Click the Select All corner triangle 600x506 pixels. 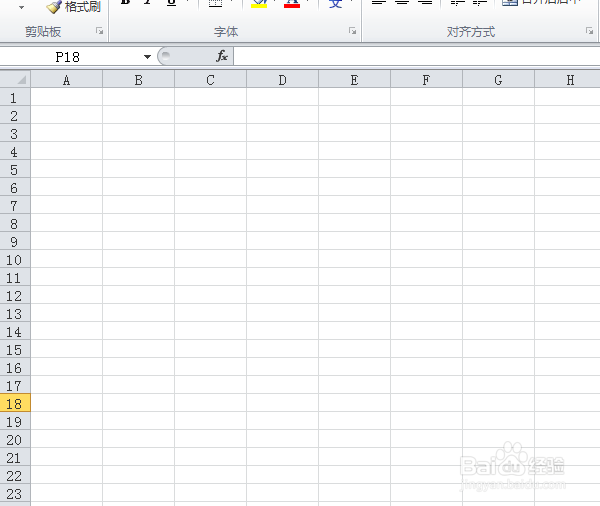(15, 80)
